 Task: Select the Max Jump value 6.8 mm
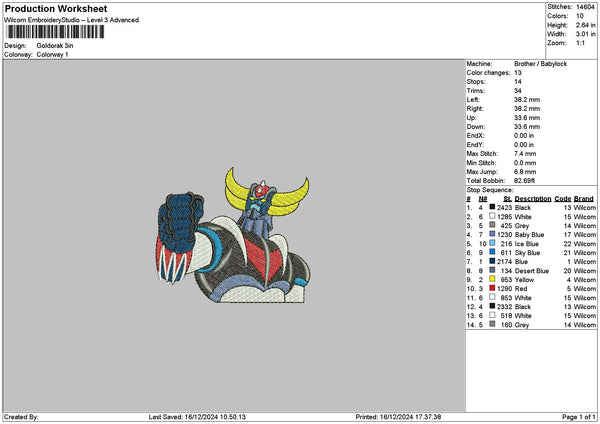click(x=525, y=172)
